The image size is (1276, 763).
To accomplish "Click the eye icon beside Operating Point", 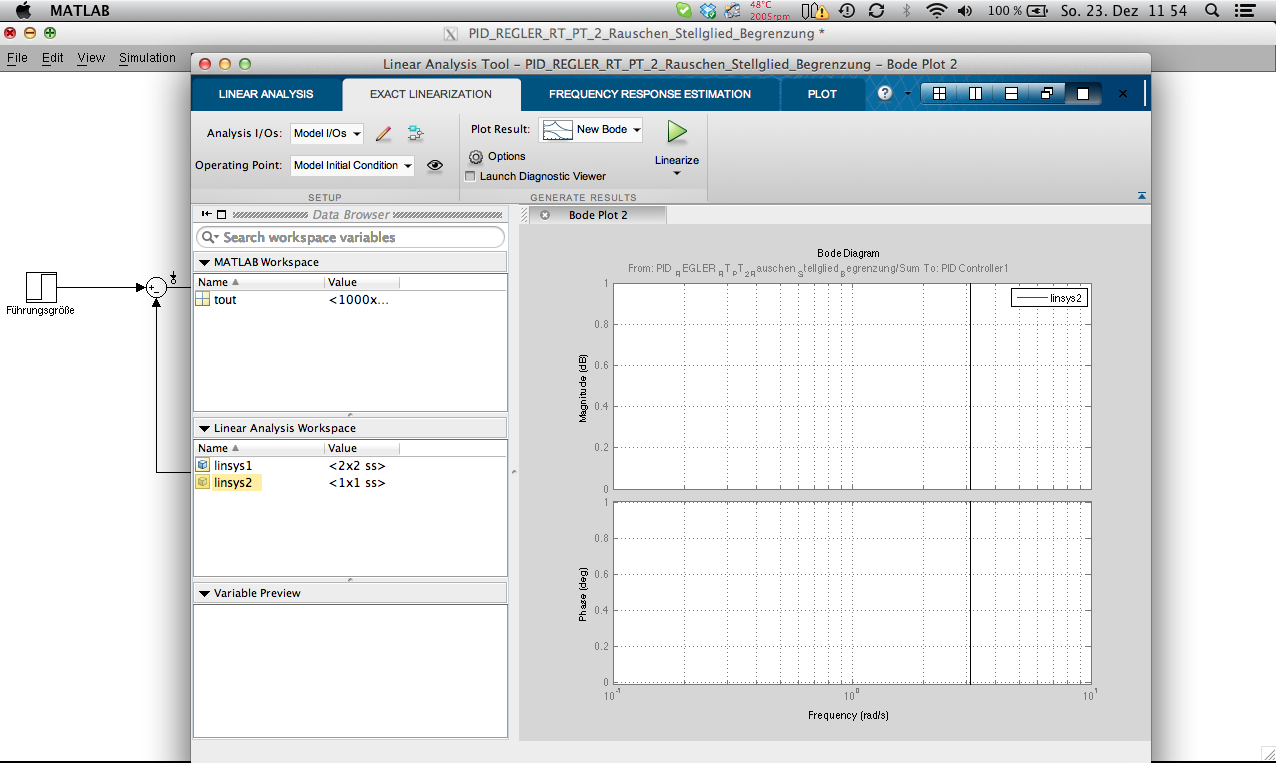I will click(435, 166).
